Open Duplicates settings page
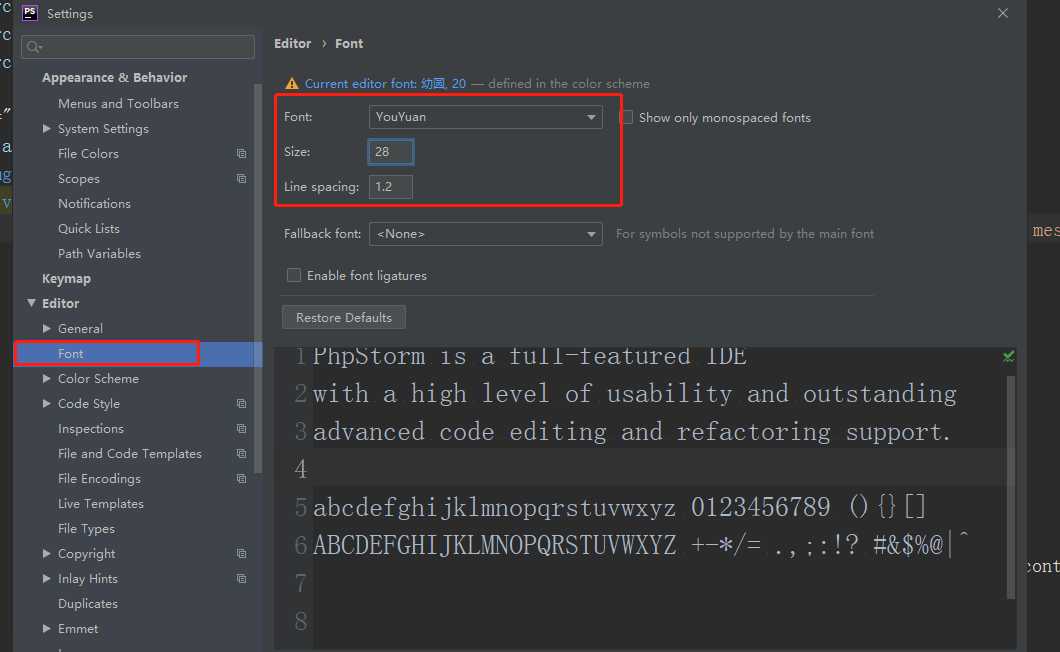This screenshot has width=1060, height=652. coord(88,604)
